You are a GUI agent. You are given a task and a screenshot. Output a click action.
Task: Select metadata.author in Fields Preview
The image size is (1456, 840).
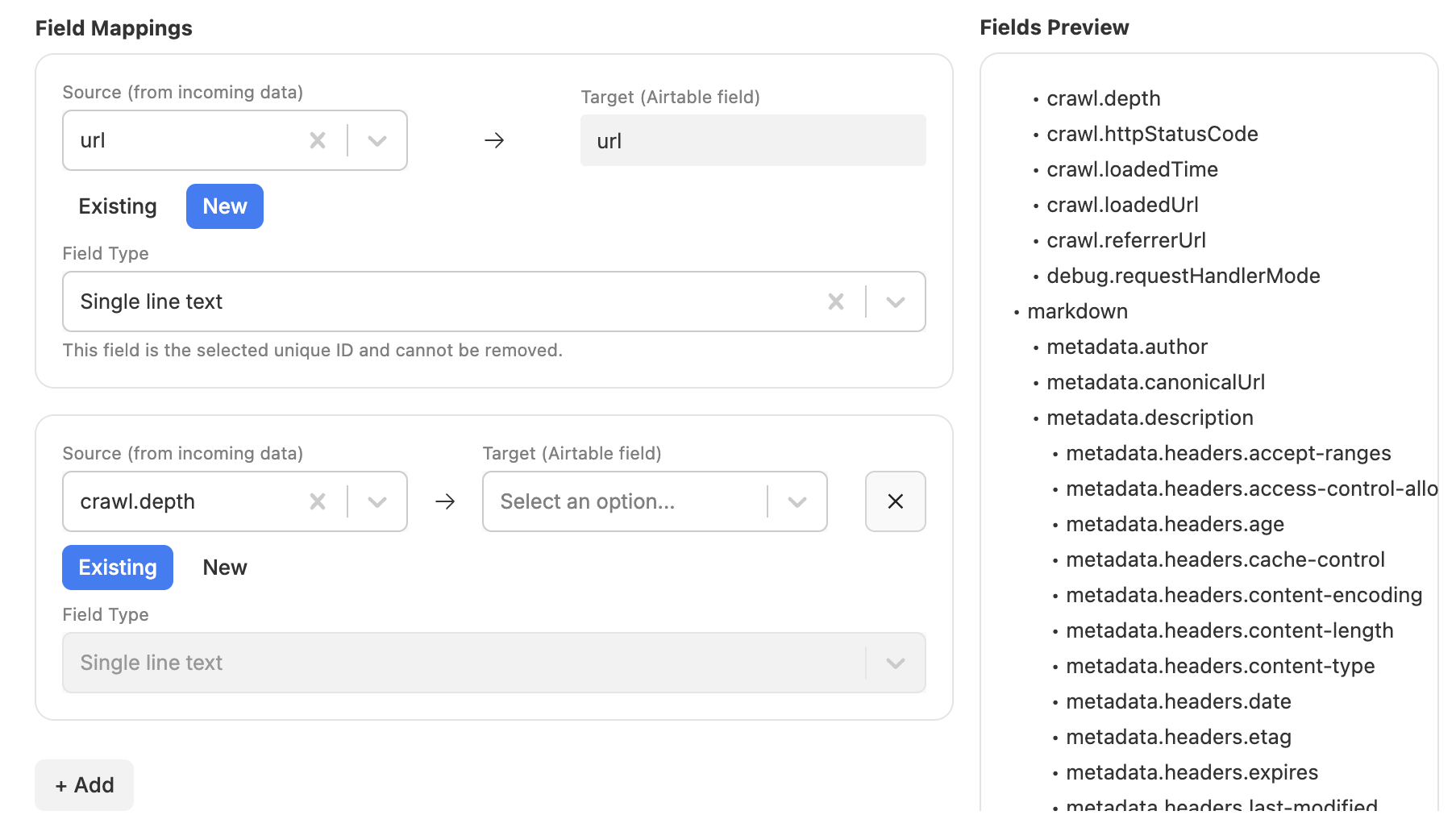pyautogui.click(x=1127, y=347)
